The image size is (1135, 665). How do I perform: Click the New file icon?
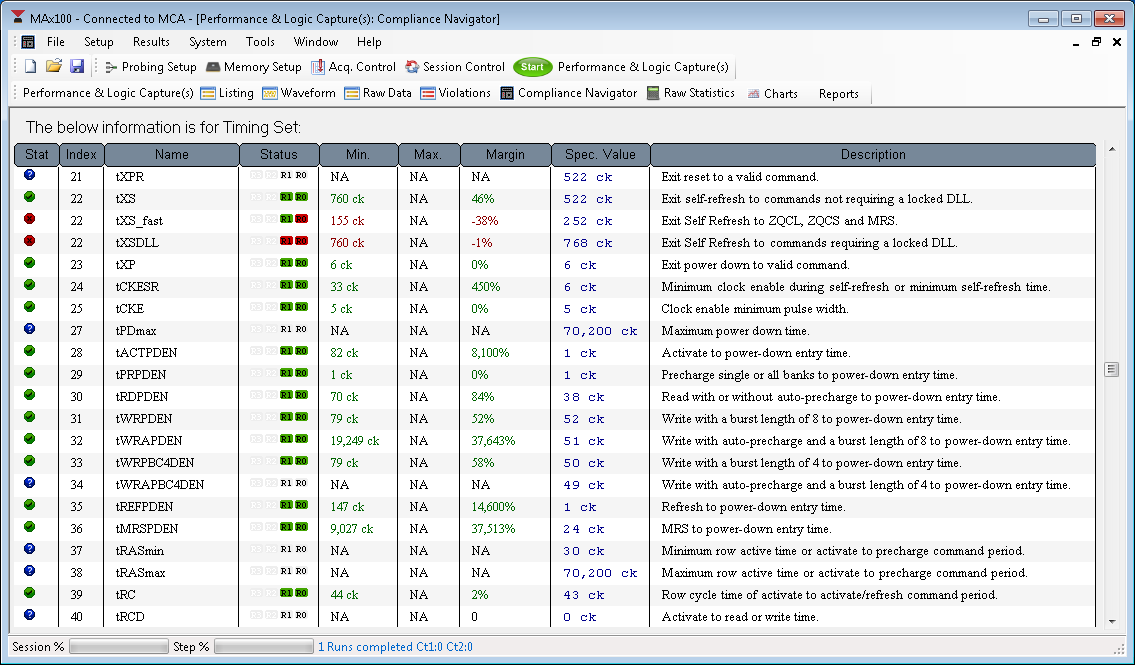pos(30,67)
